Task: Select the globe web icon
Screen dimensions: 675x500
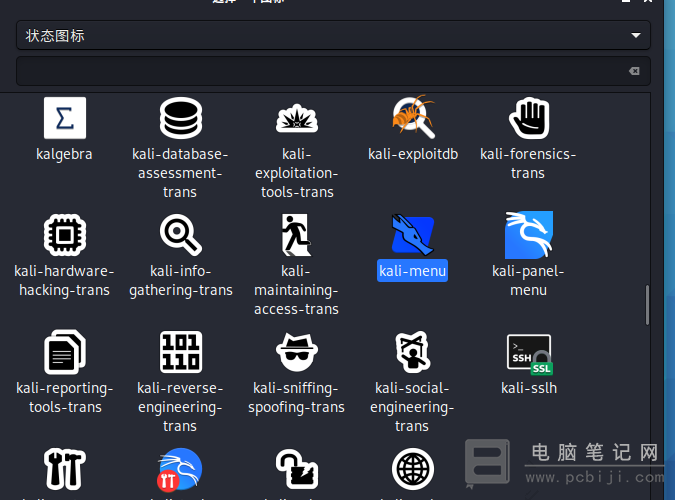Action: (413, 469)
